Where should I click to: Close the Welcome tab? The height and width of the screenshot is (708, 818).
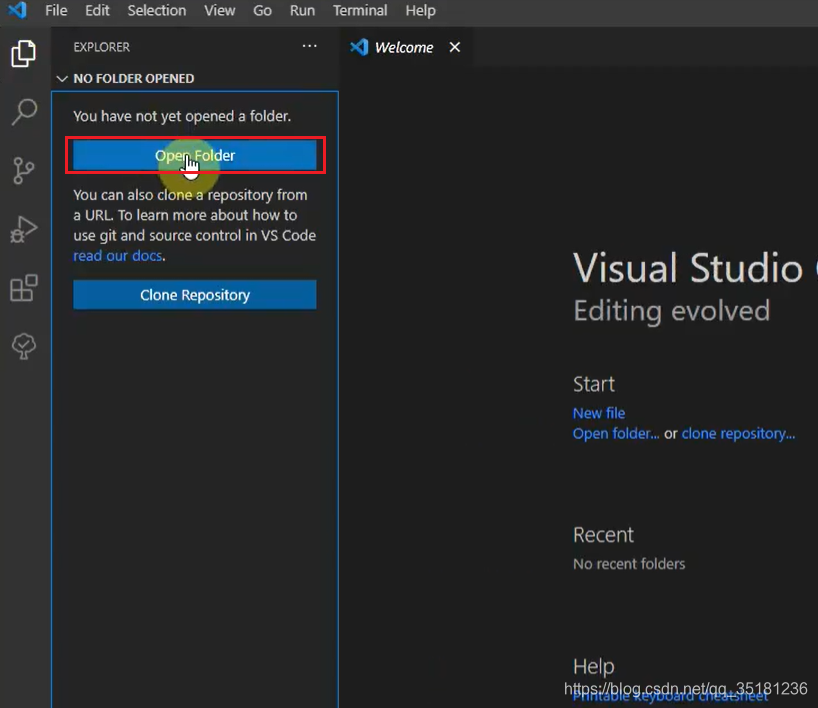pos(455,47)
